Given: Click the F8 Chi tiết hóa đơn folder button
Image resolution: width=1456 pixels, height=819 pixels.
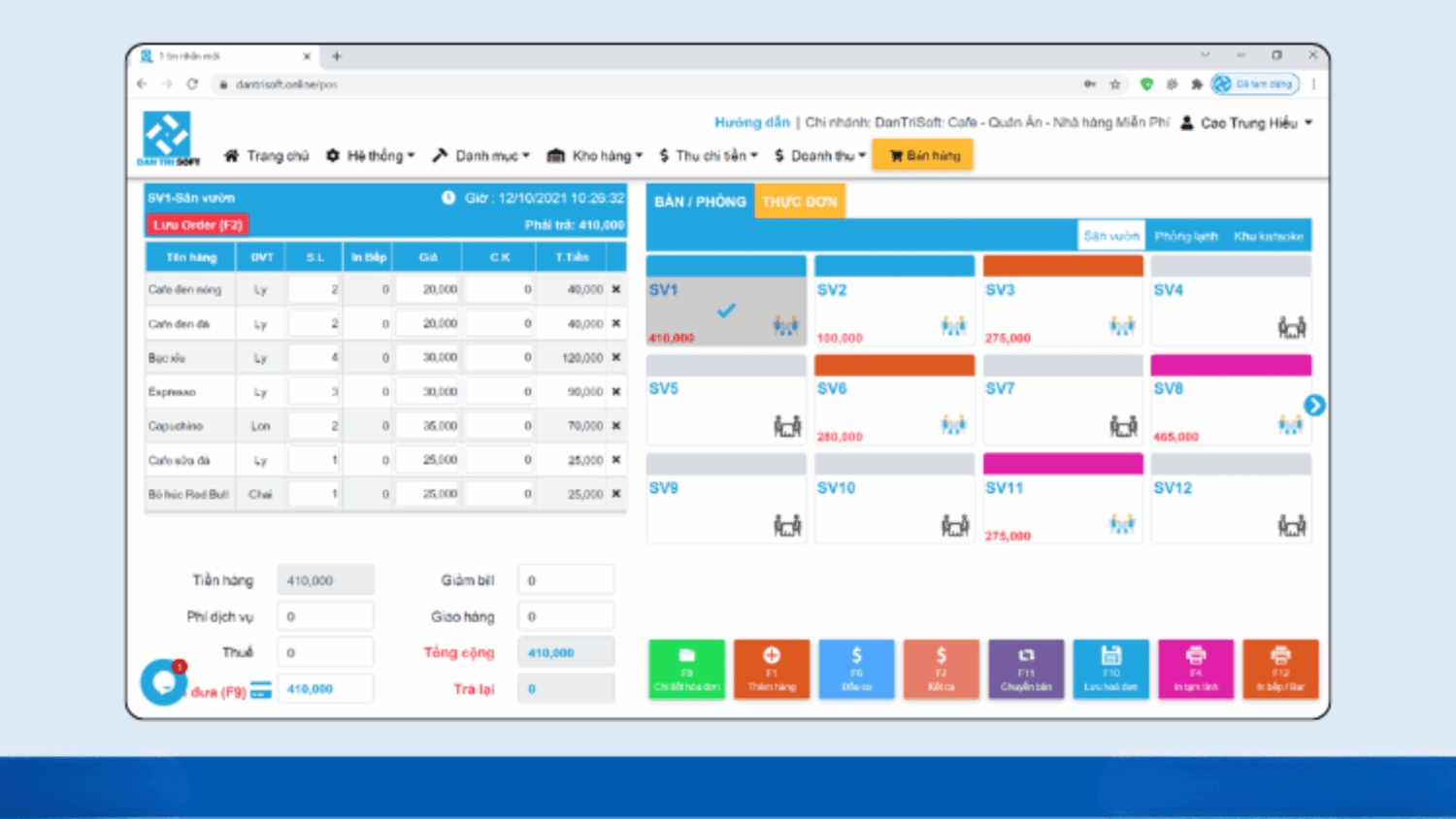Looking at the screenshot, I should 686,669.
